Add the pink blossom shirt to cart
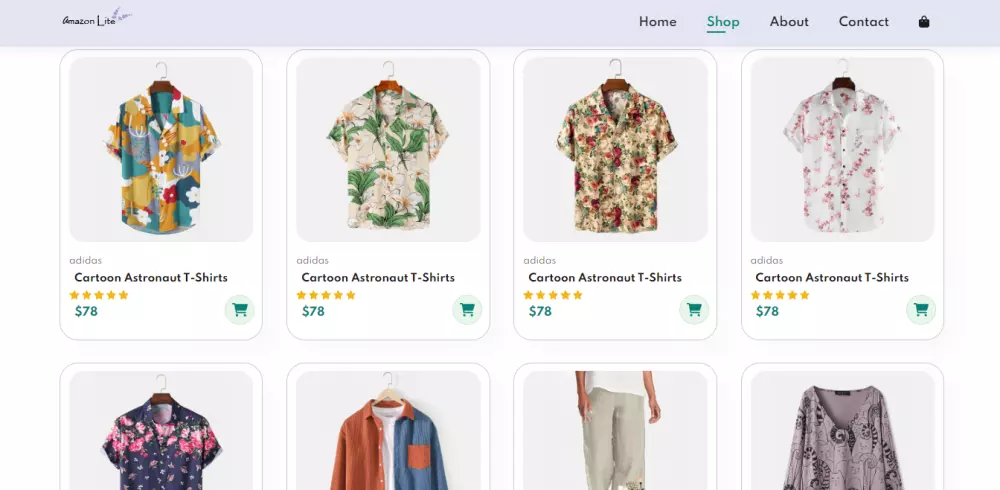 point(920,310)
